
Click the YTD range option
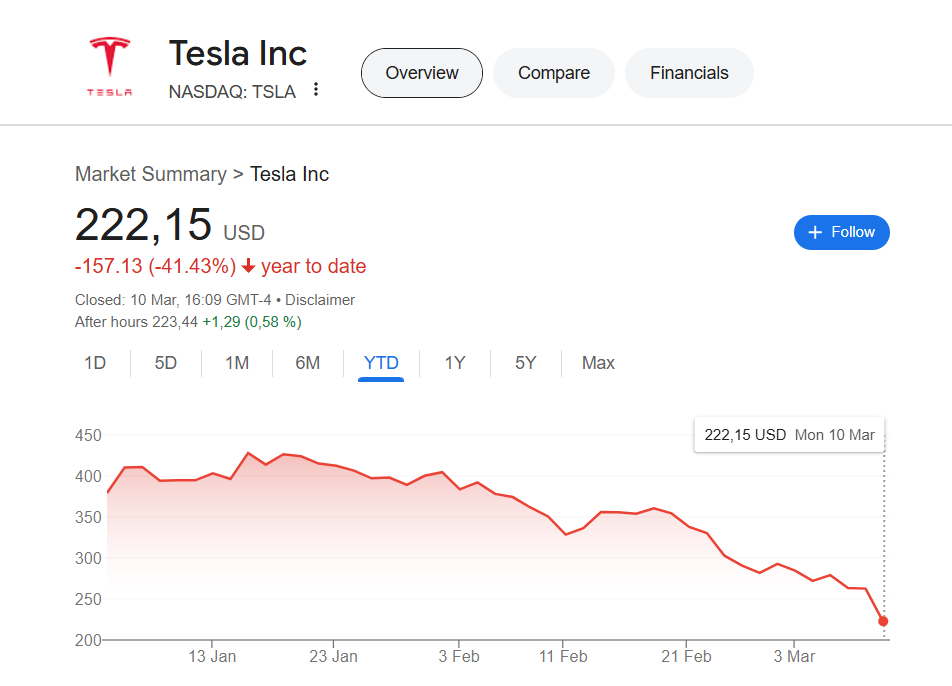click(x=381, y=363)
